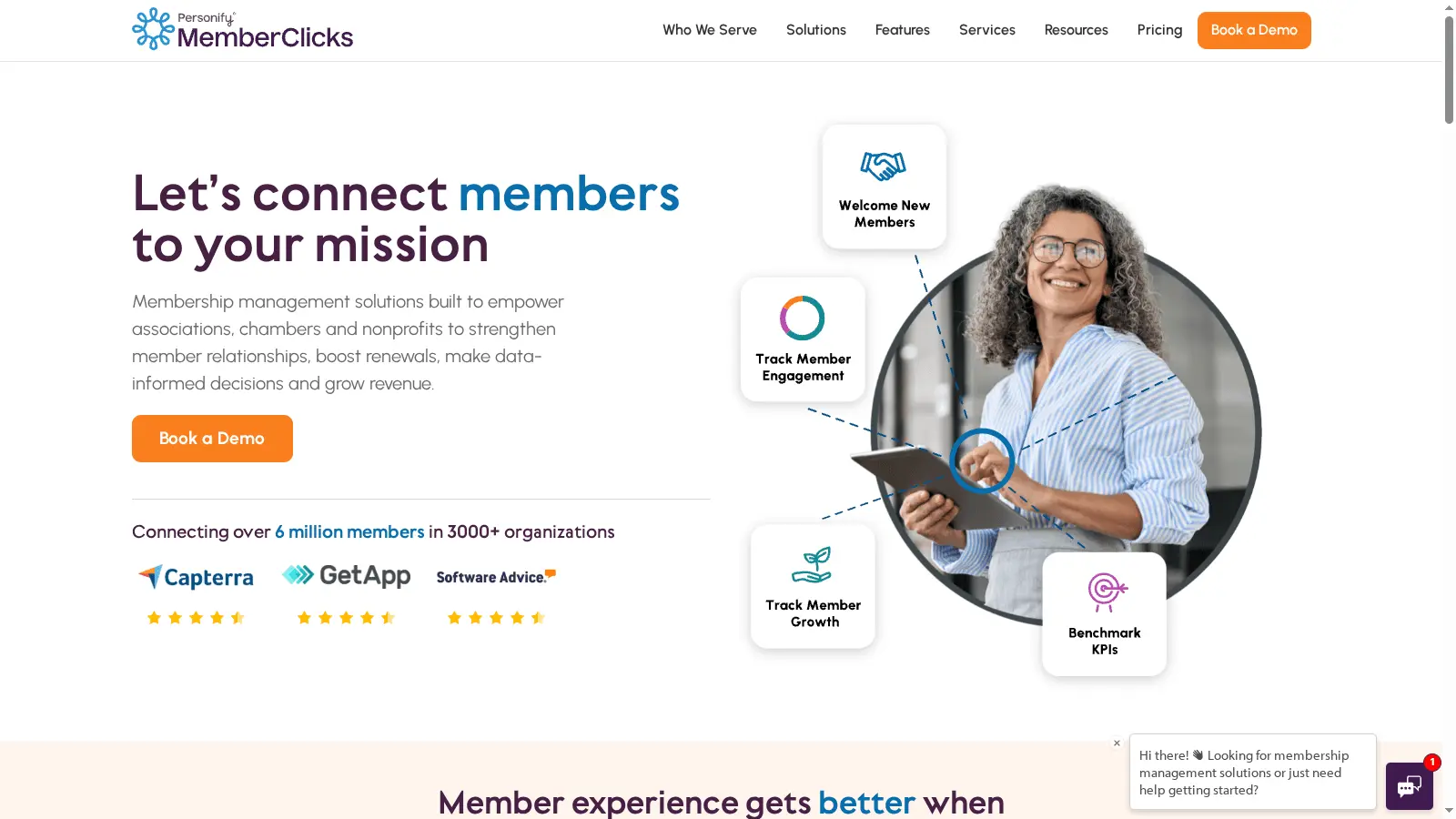Click the handshake Welcome New Members icon
Image resolution: width=1456 pixels, height=819 pixels.
[884, 166]
